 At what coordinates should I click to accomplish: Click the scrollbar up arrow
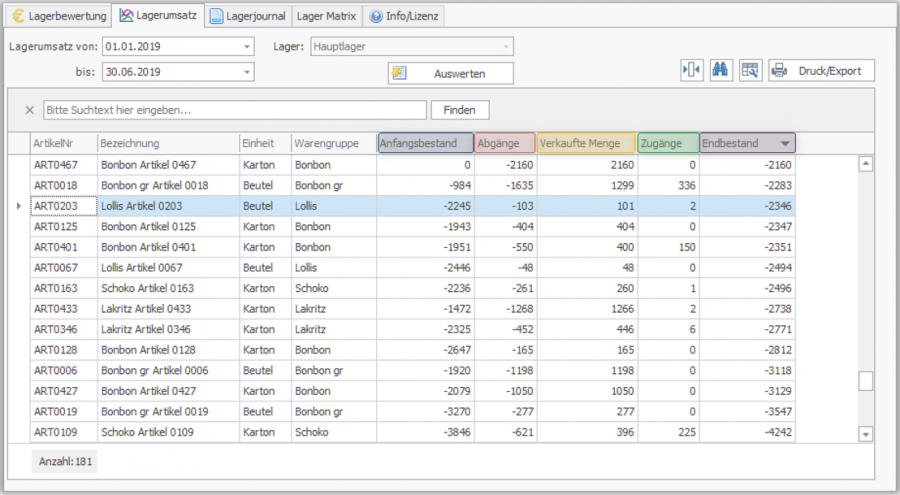866,164
